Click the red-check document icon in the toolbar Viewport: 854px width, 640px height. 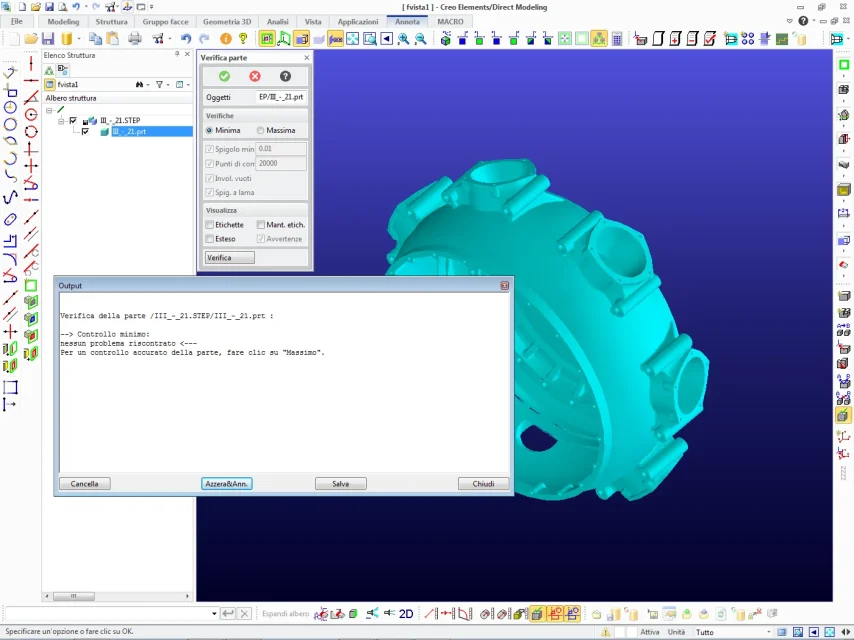pos(710,39)
